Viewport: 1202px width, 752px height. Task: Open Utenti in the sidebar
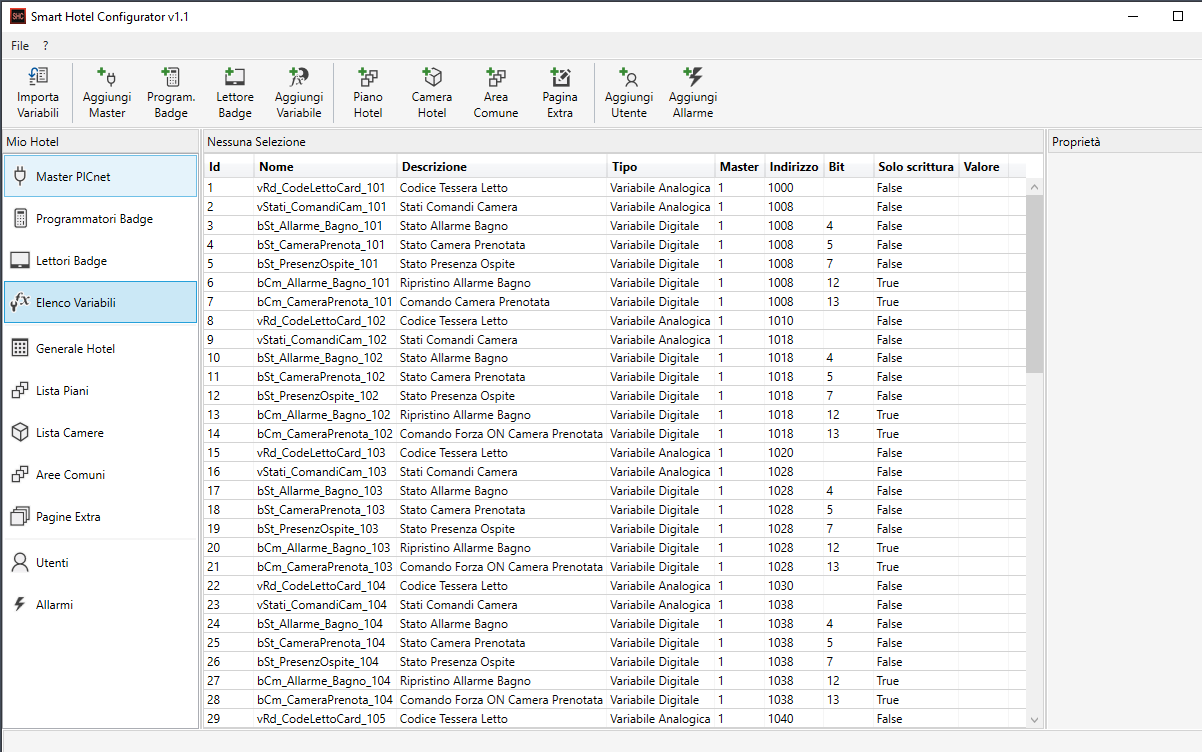pos(100,562)
